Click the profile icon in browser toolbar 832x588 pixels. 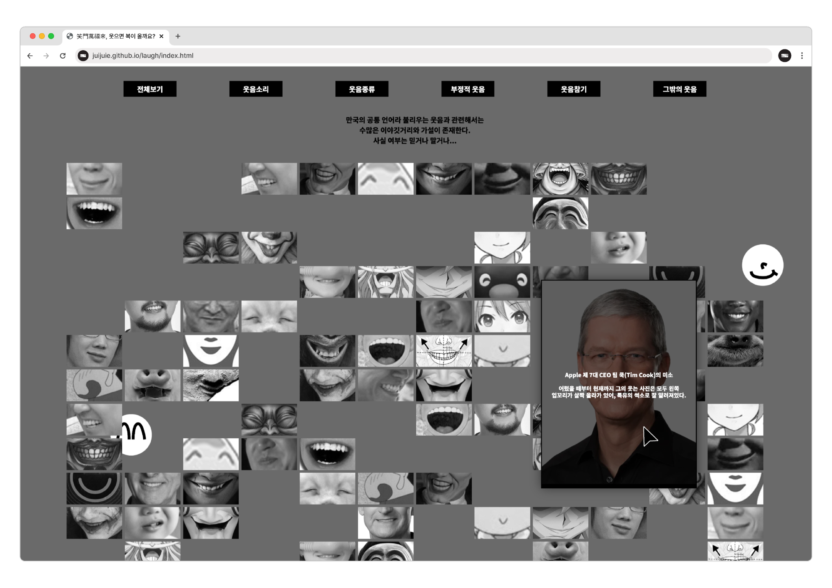pyautogui.click(x=785, y=56)
